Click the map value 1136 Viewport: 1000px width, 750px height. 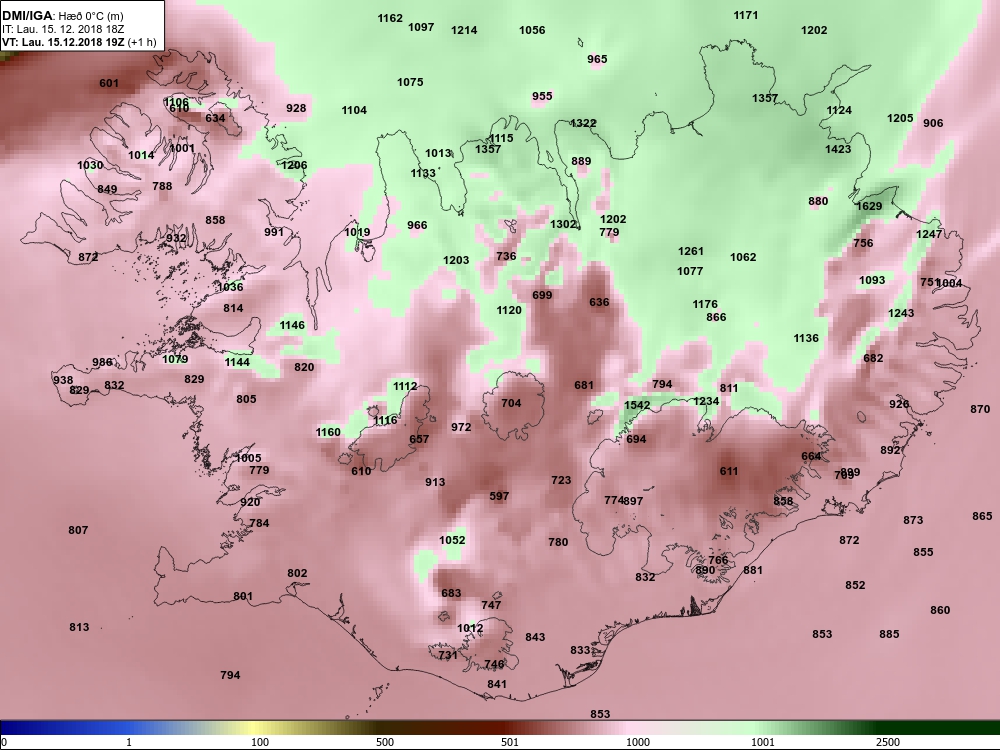(x=806, y=338)
